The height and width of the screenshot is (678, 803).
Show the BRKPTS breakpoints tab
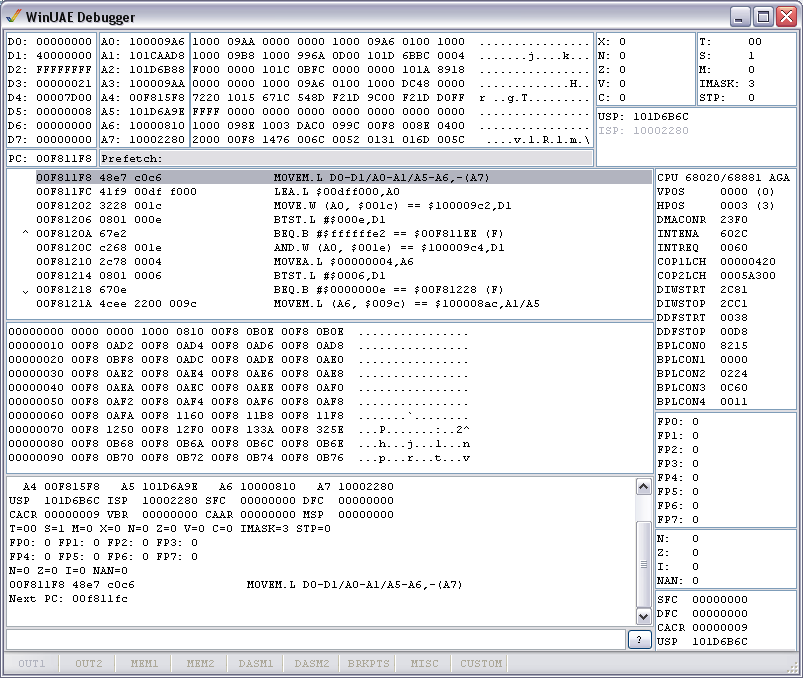pyautogui.click(x=368, y=663)
